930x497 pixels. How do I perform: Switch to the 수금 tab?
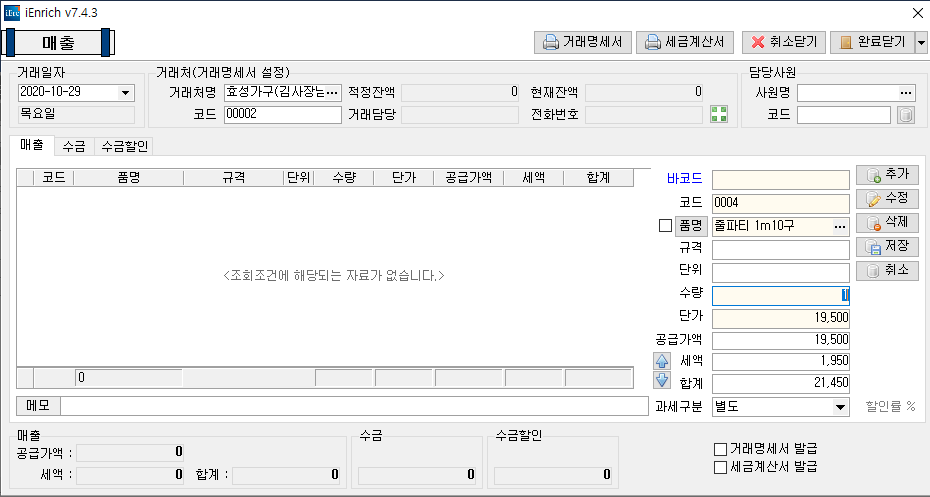point(73,146)
